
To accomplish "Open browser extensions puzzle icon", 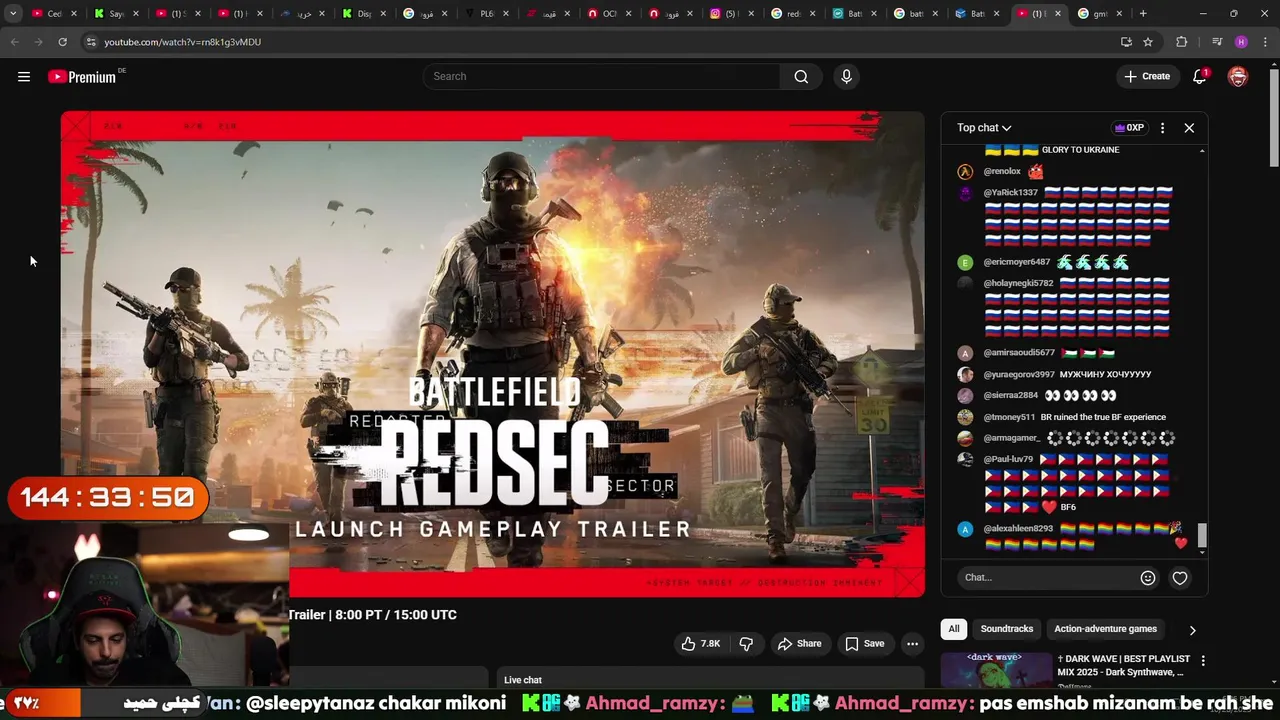I will coord(1182,42).
